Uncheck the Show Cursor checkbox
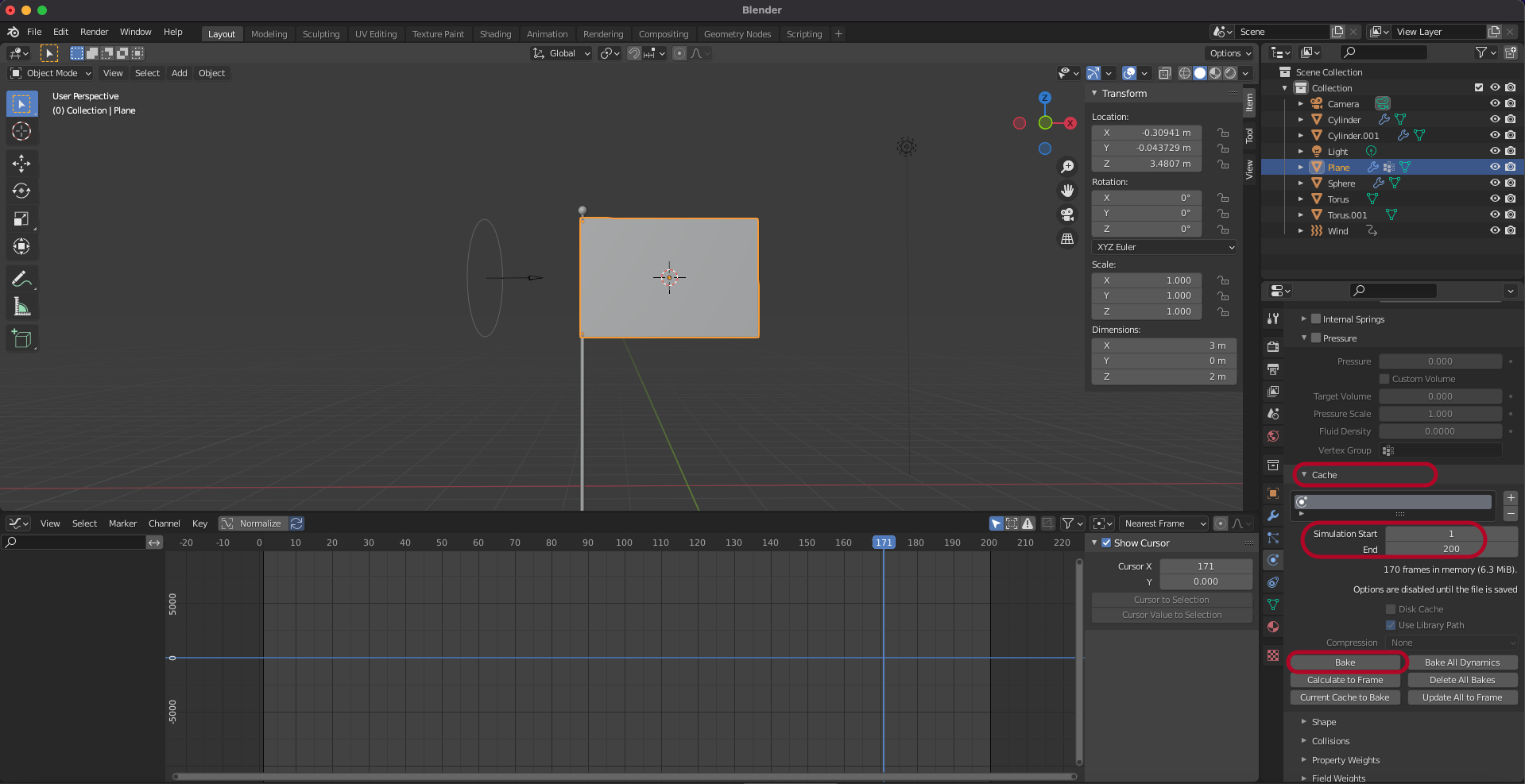Screen dimensions: 1525x784 tap(1106, 543)
